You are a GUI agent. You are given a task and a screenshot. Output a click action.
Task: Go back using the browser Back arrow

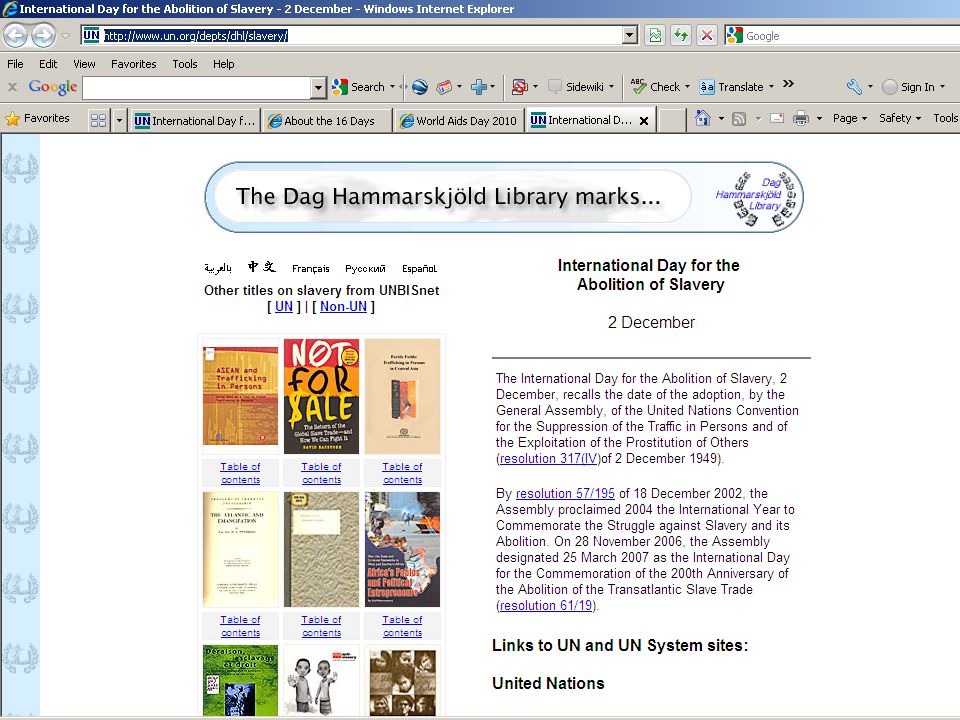[x=16, y=36]
